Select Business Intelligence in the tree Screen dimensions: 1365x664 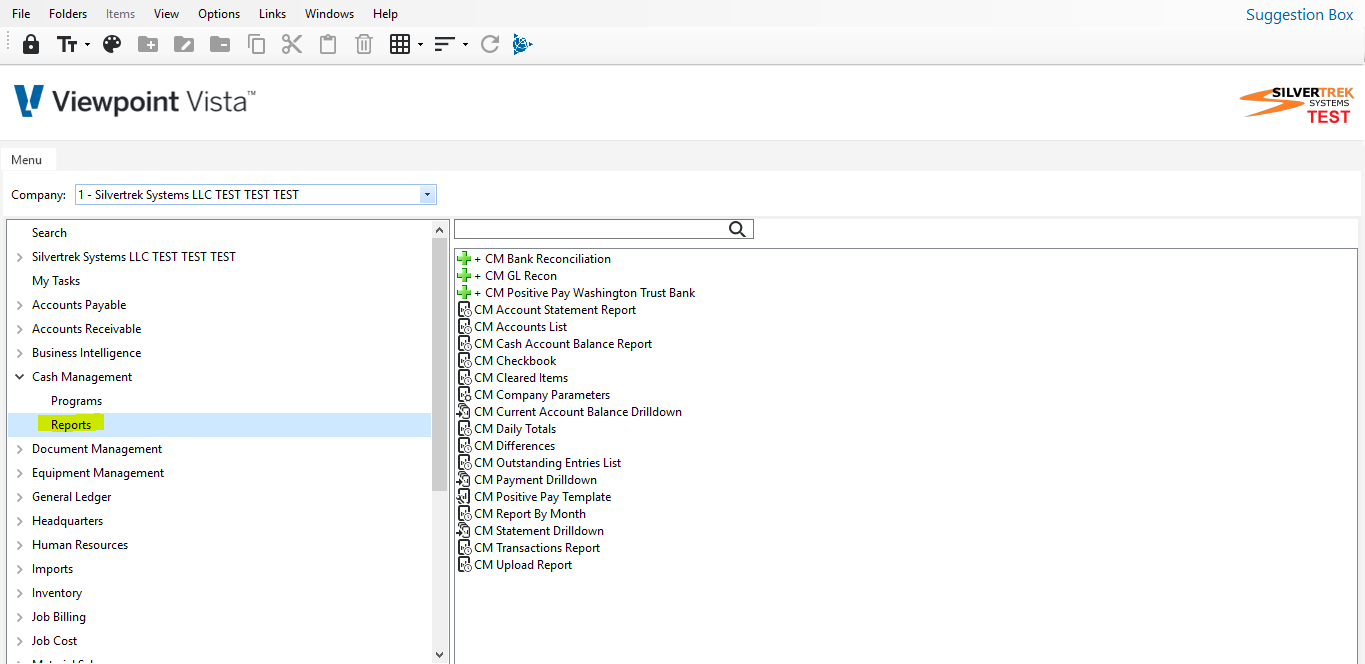click(86, 353)
